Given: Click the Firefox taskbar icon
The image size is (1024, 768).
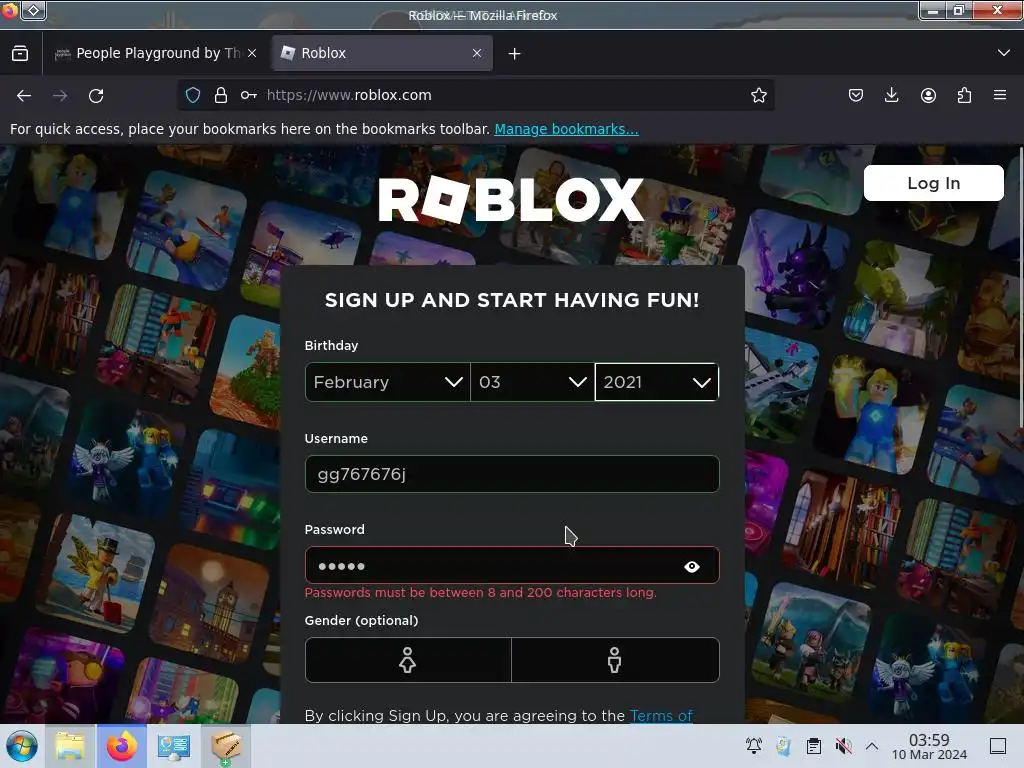Looking at the screenshot, I should pyautogui.click(x=122, y=746).
